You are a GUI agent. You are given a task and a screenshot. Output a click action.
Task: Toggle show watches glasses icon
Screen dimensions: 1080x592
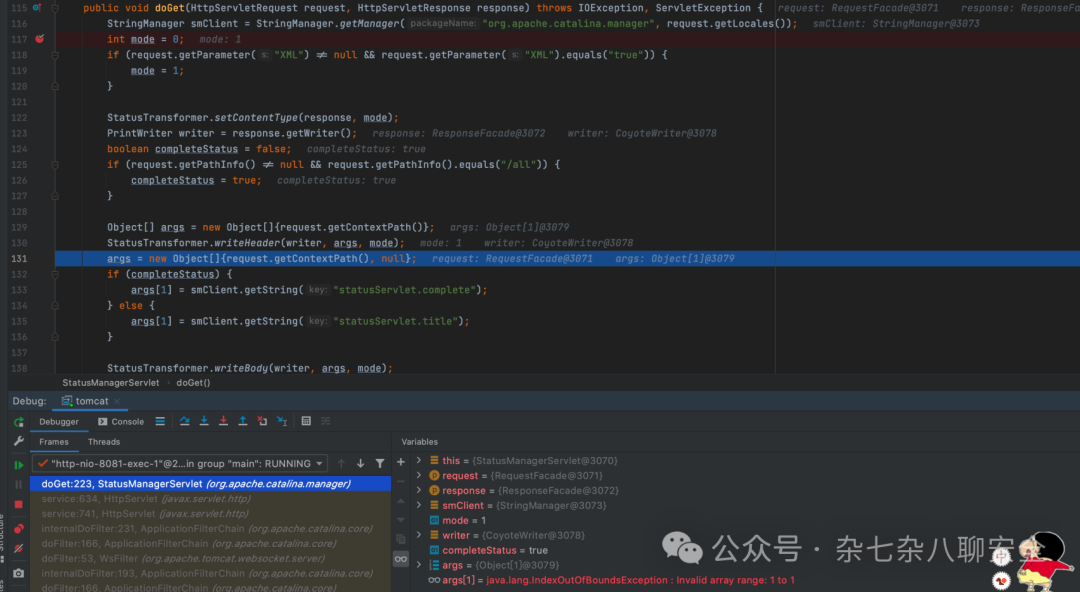coord(401,559)
